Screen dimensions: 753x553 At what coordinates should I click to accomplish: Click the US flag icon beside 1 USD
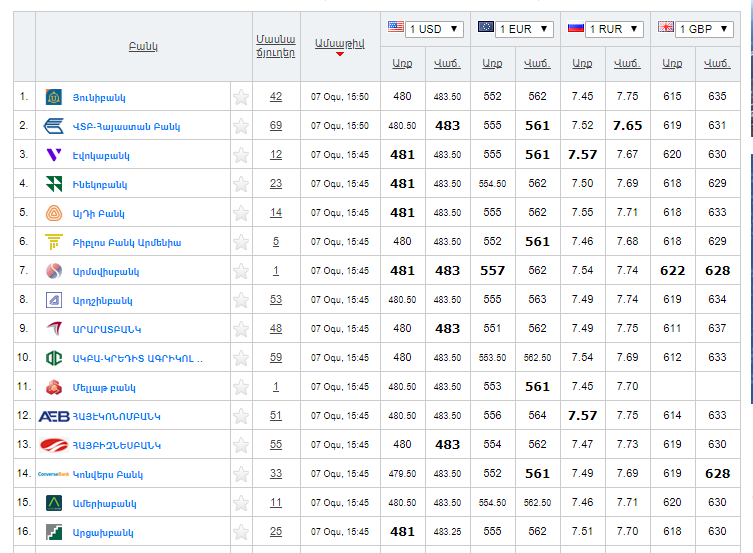396,26
